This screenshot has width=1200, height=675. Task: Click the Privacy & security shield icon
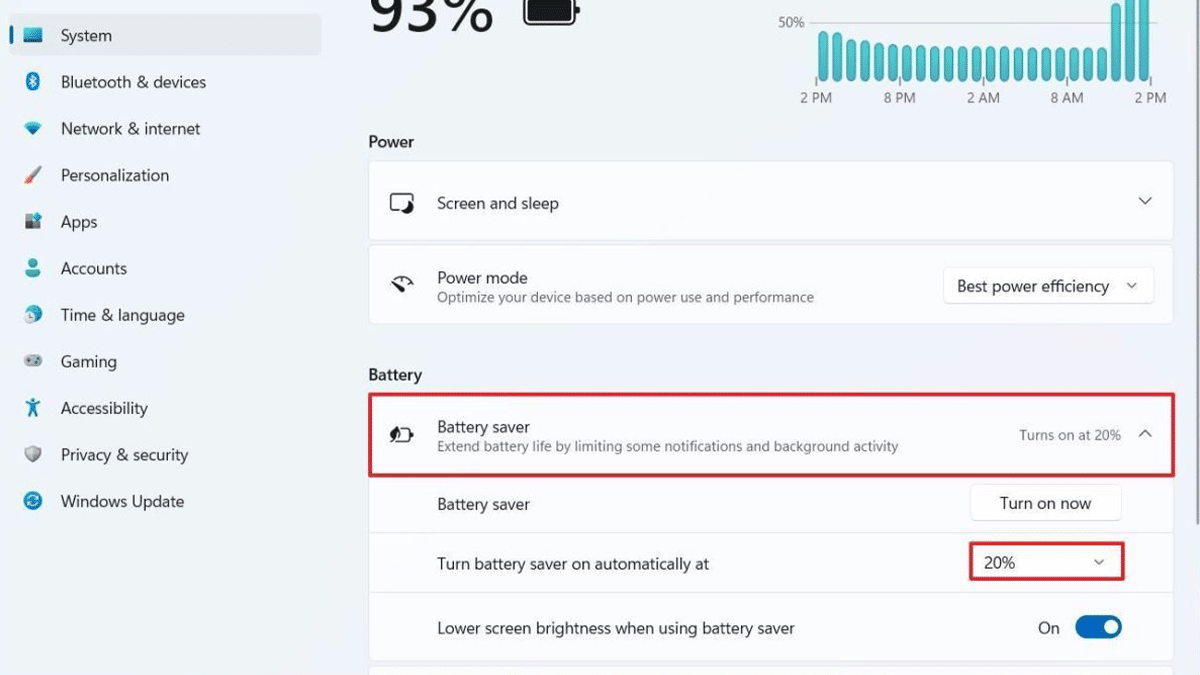33,454
